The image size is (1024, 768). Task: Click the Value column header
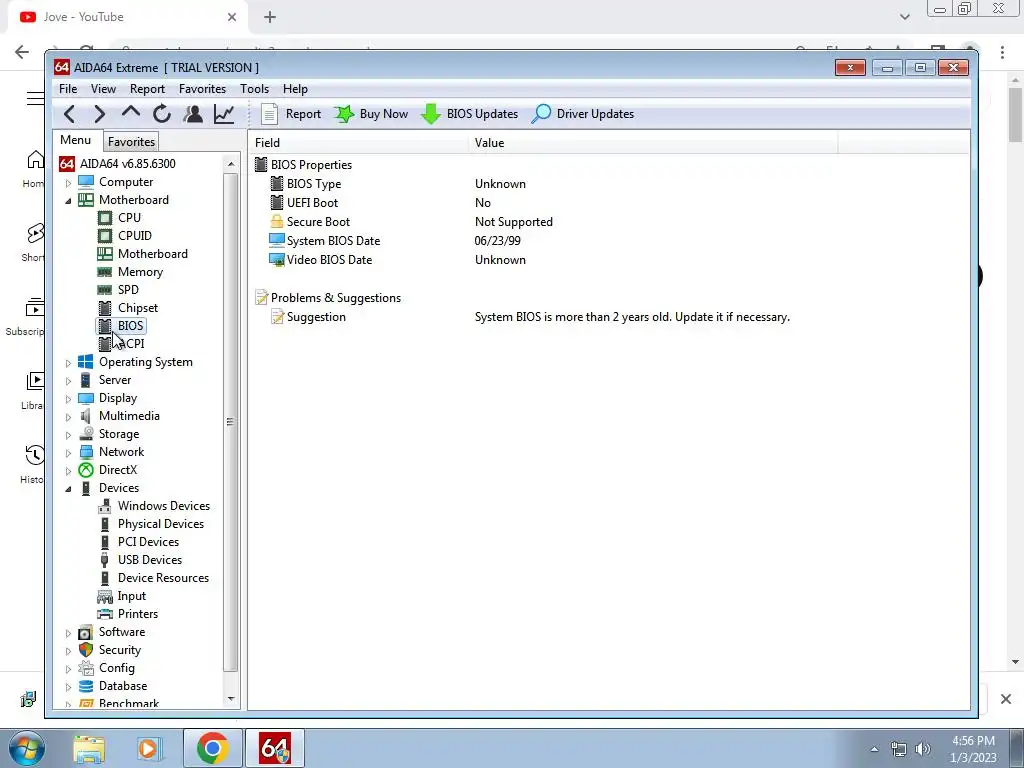tap(653, 142)
